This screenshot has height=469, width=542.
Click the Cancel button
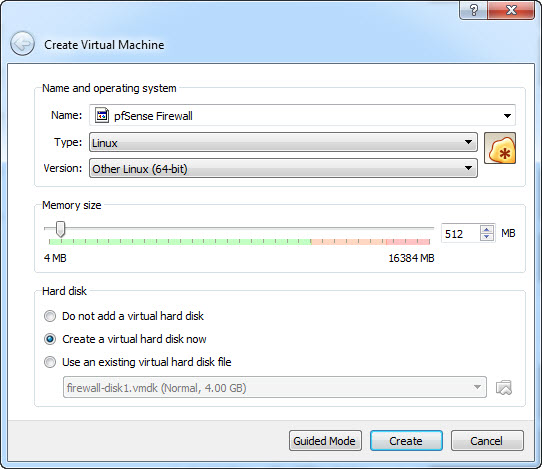(x=487, y=441)
